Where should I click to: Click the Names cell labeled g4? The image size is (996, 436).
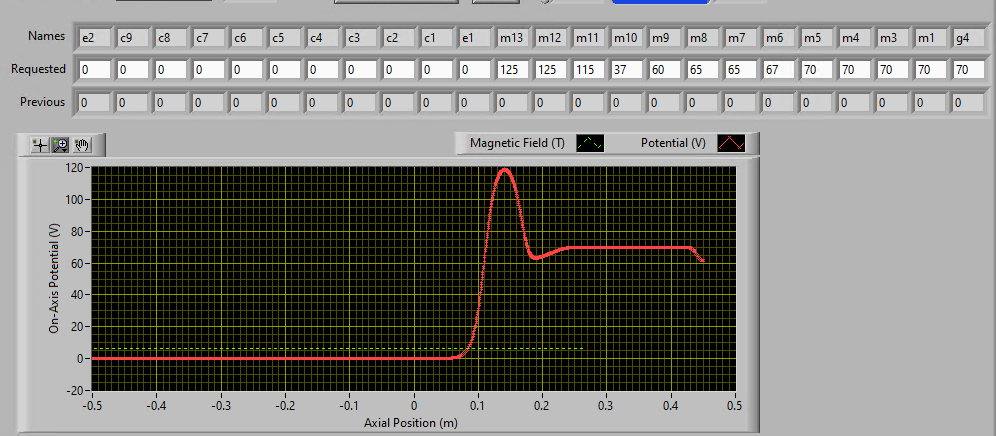[969, 38]
